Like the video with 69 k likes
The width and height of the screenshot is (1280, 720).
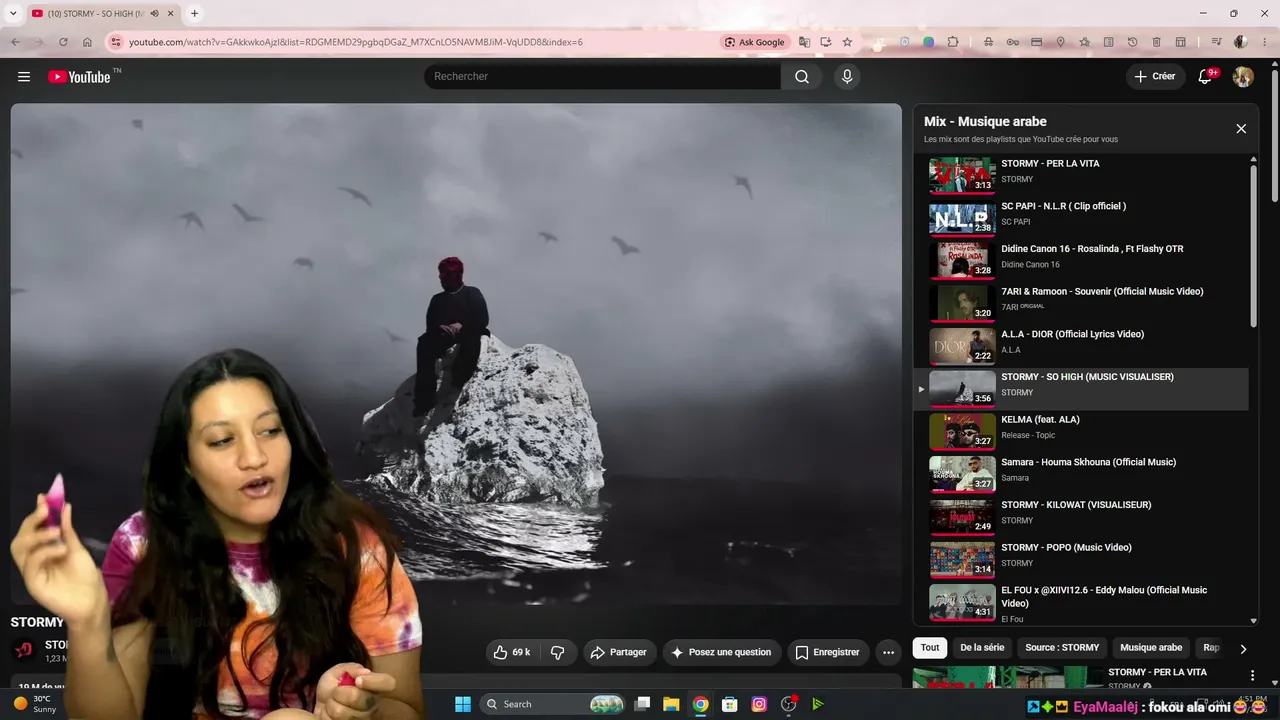(512, 652)
